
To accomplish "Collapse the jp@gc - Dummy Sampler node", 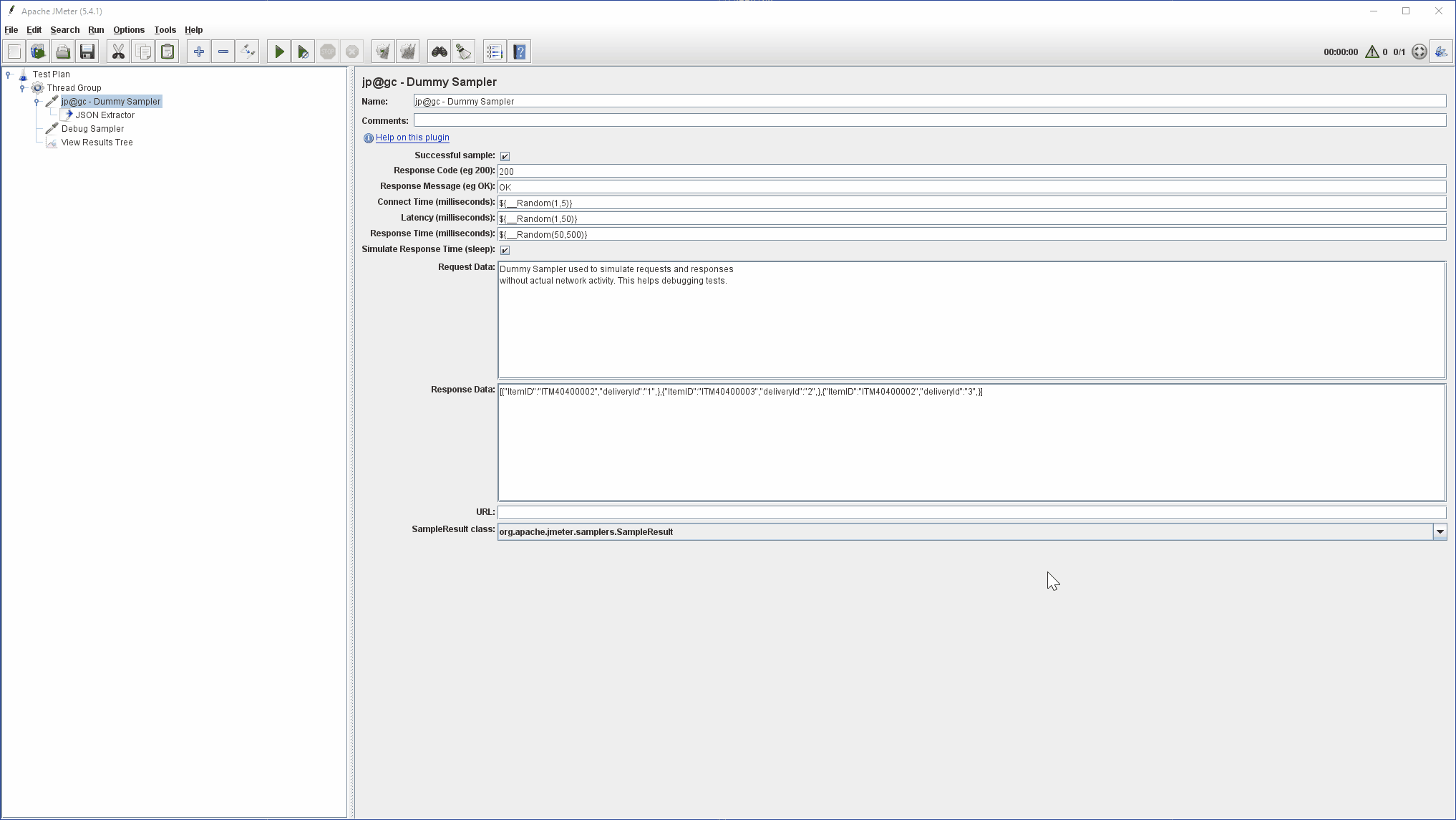I will [x=37, y=101].
